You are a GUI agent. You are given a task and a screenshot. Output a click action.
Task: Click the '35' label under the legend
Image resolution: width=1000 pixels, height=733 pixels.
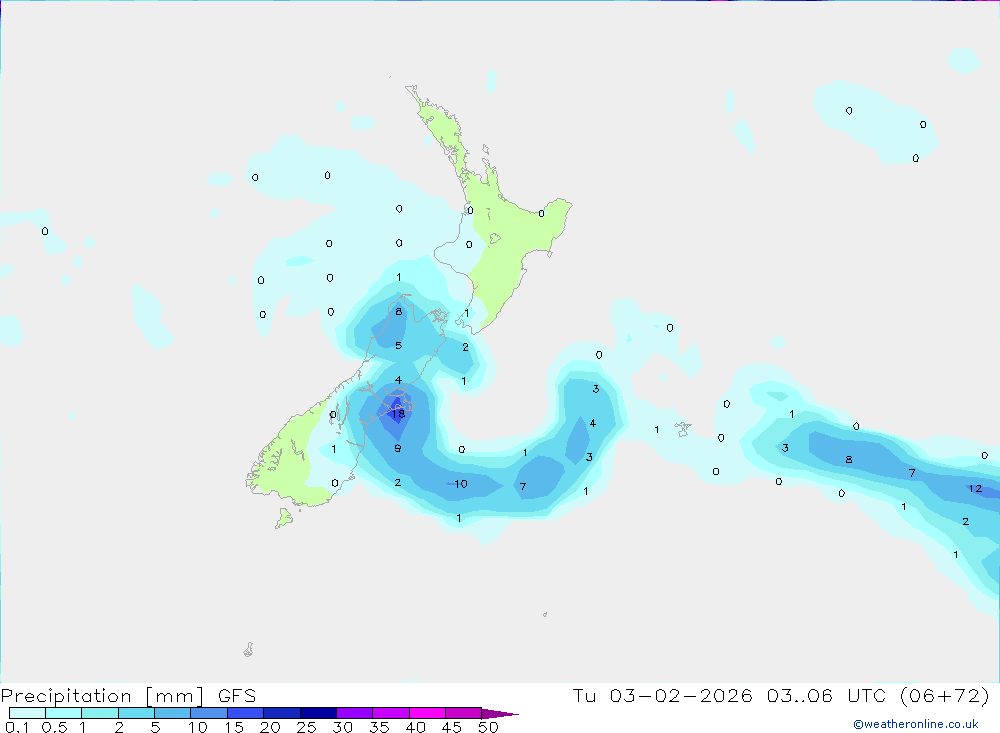pyautogui.click(x=379, y=727)
